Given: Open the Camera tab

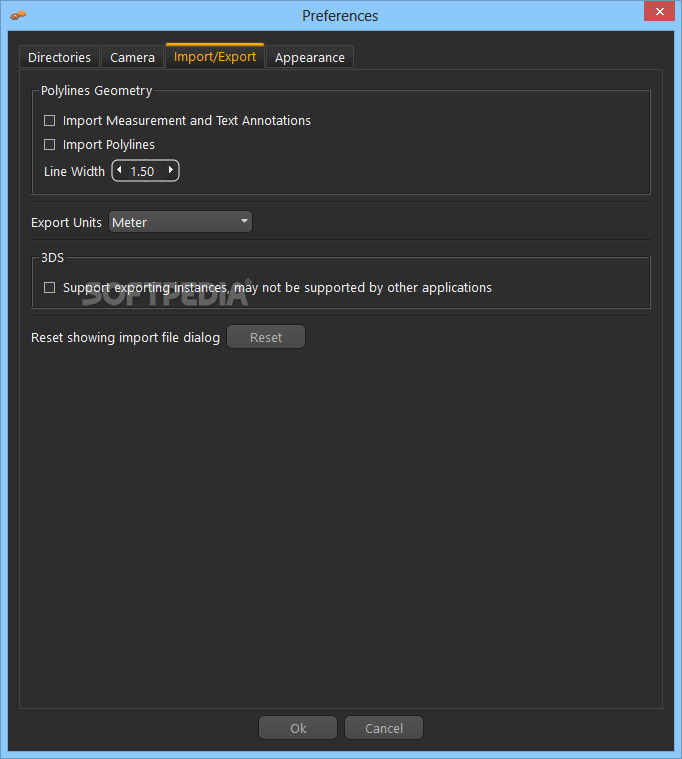Looking at the screenshot, I should pos(132,57).
